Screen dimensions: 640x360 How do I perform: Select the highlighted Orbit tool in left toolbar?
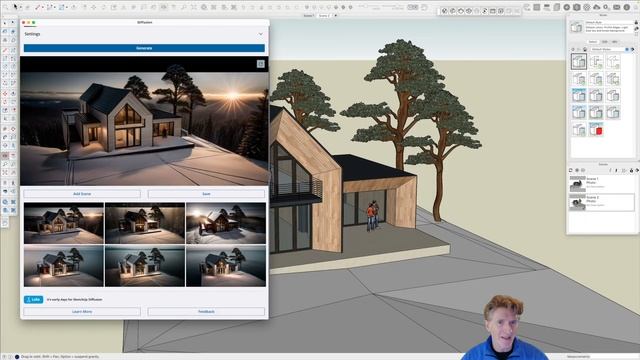[5, 155]
